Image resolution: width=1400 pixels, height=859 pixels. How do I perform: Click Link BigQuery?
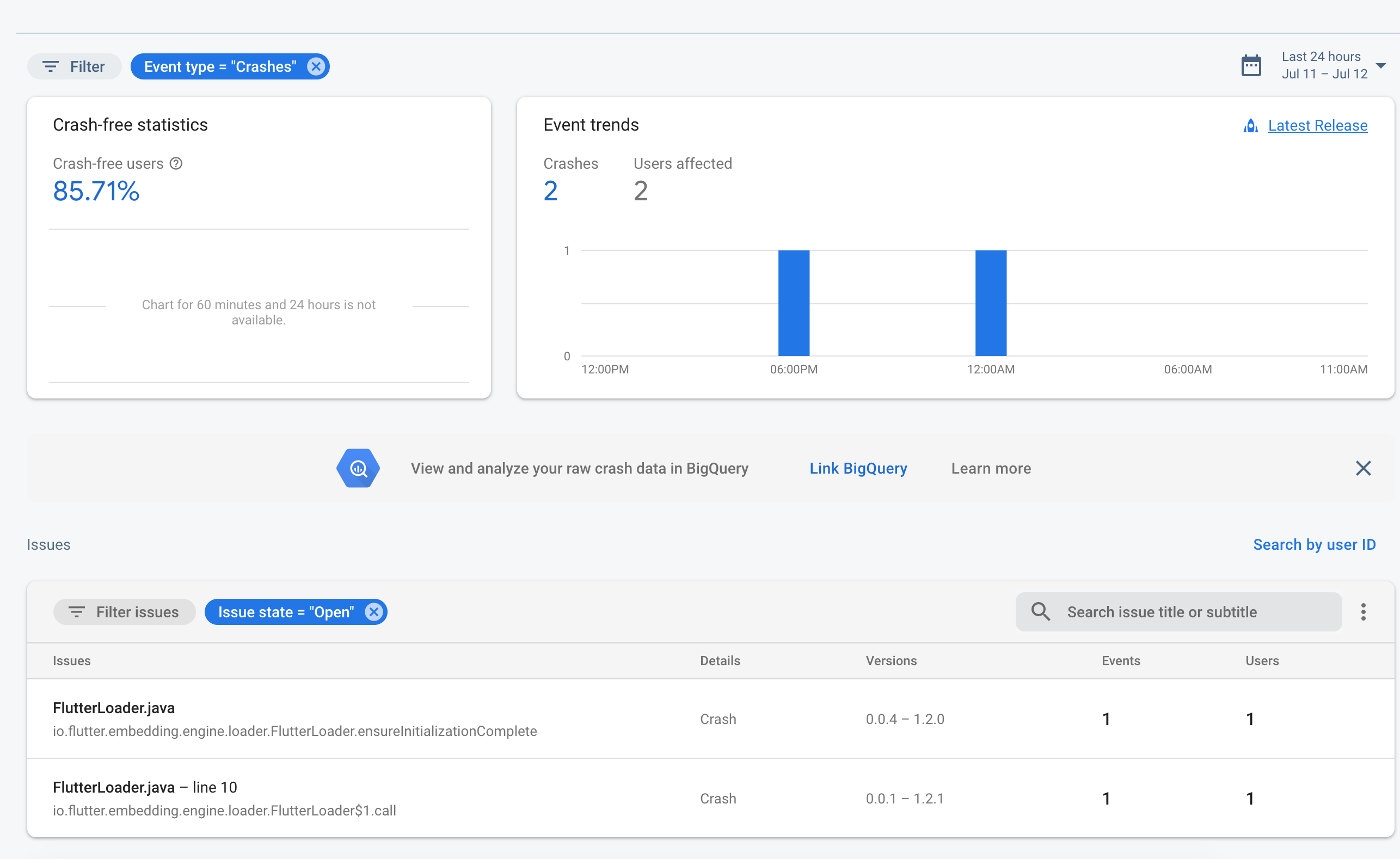(858, 468)
